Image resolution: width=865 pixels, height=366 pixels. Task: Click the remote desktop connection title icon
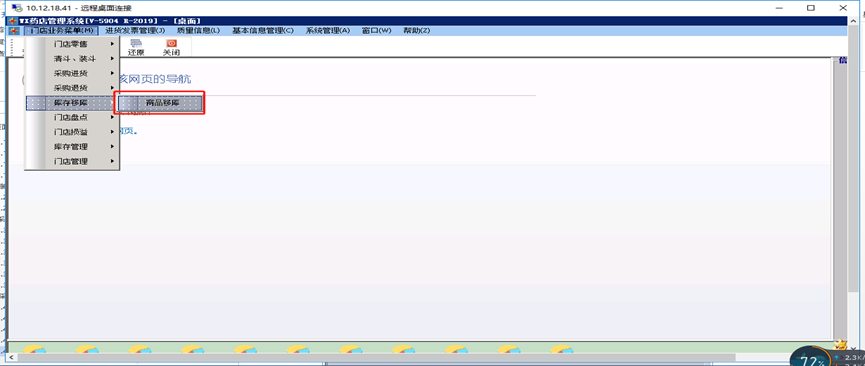[17, 8]
